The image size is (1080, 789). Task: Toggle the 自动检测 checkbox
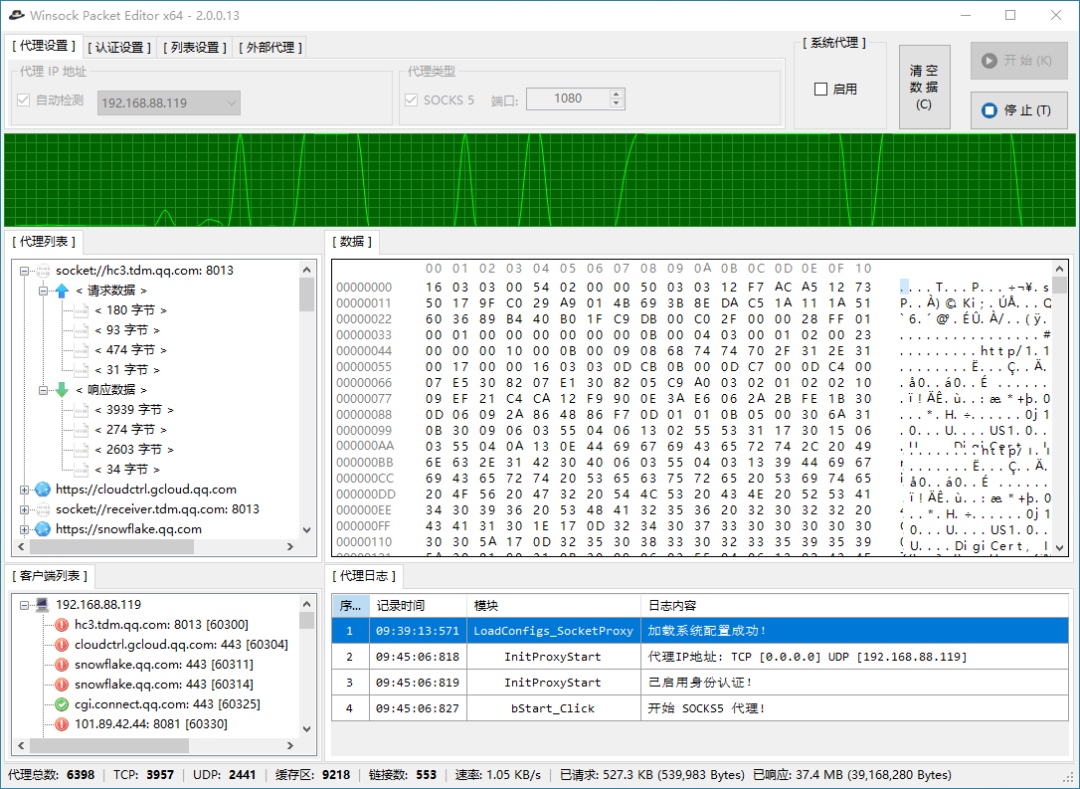22,100
